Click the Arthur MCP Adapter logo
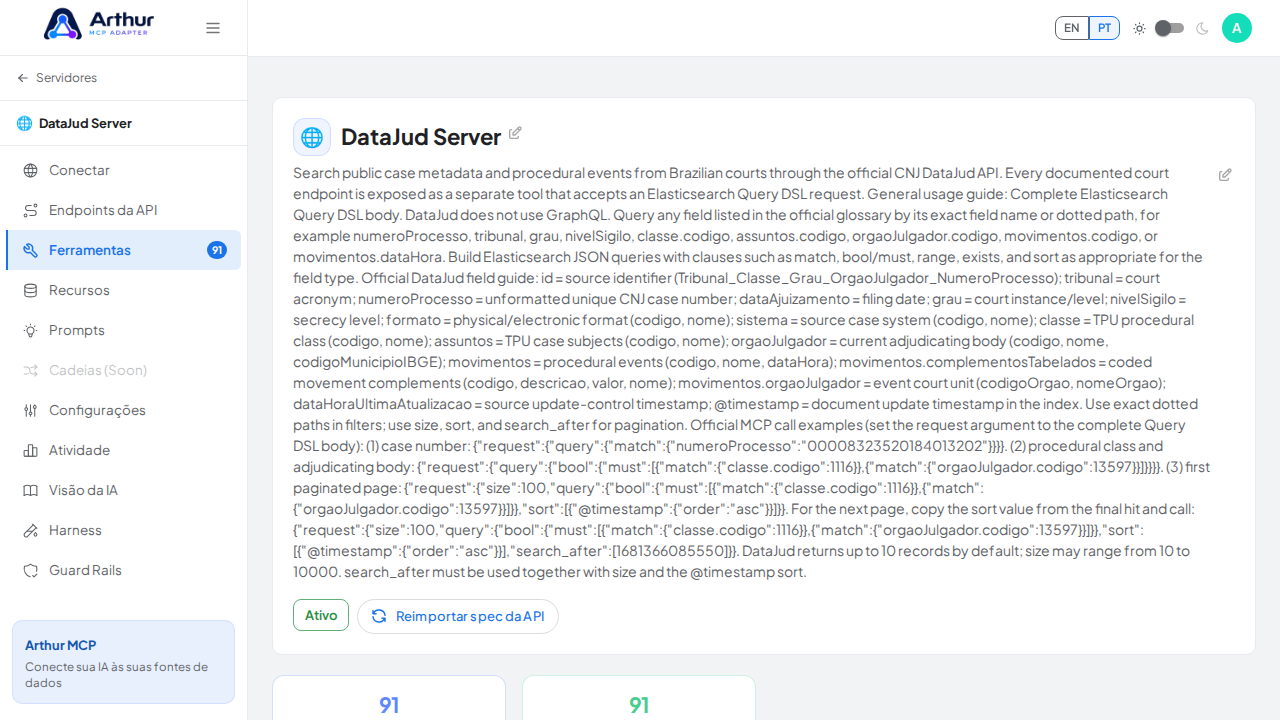Screen dimensions: 1280x720 (99, 24)
